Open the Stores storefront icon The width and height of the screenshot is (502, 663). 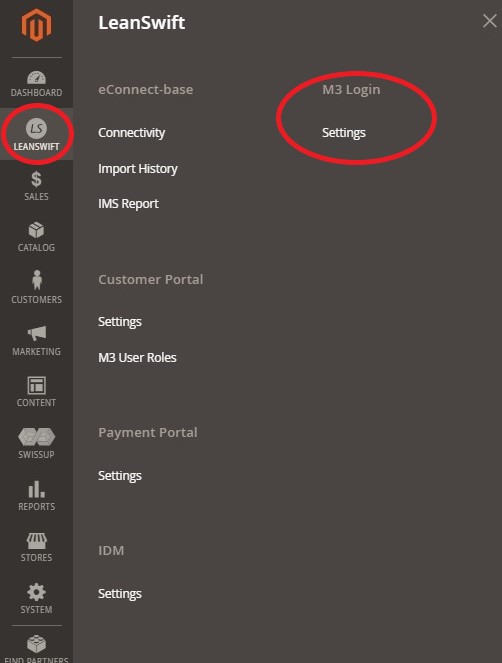36,541
